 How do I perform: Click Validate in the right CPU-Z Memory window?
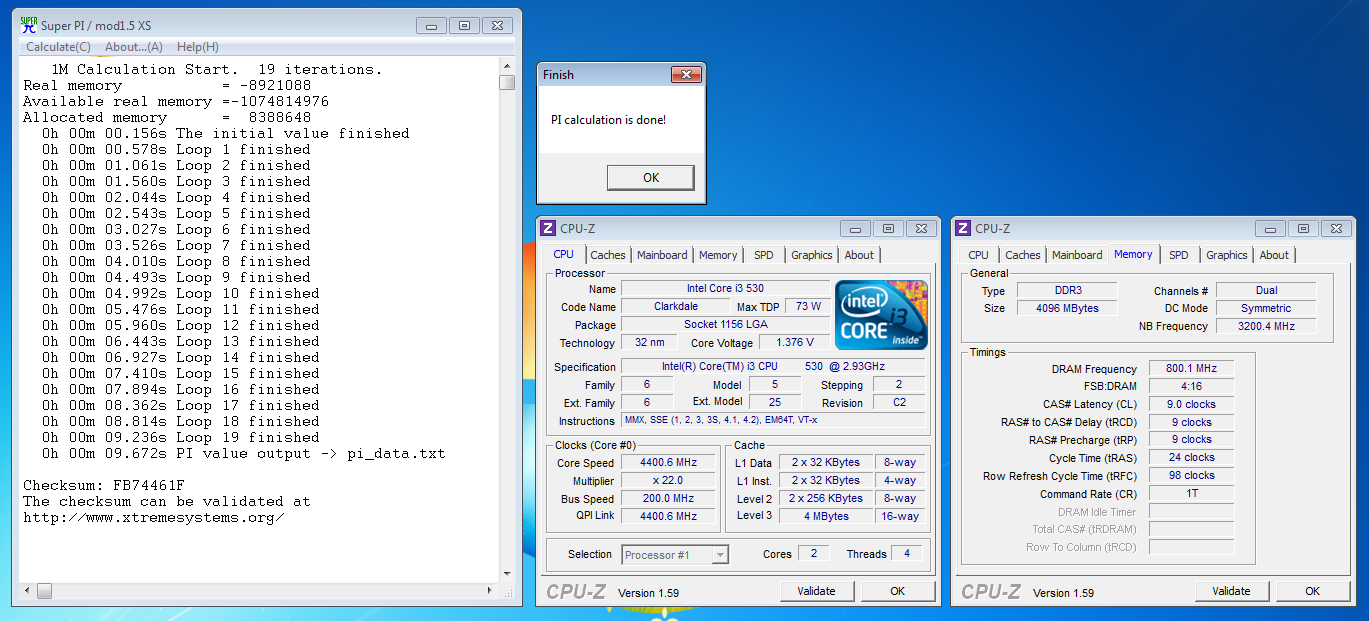[1231, 591]
